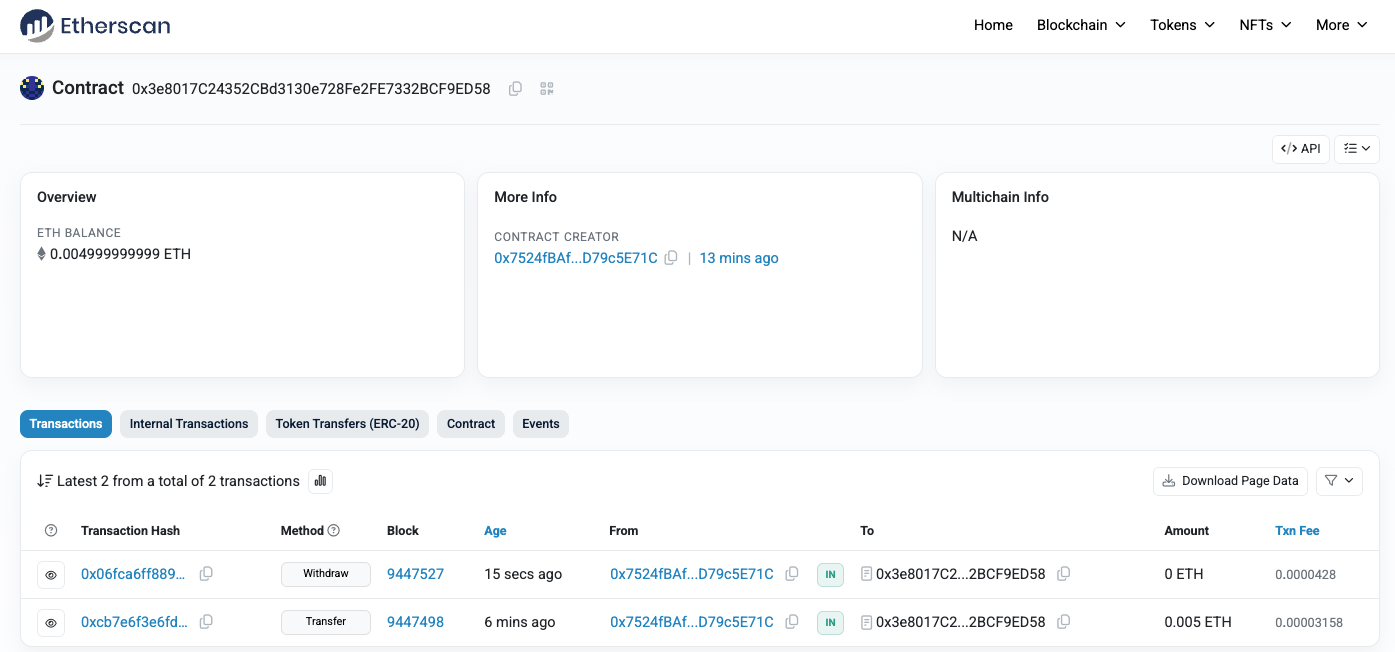Click contract file icon in Withdraw row
Image resolution: width=1395 pixels, height=652 pixels.
click(866, 574)
